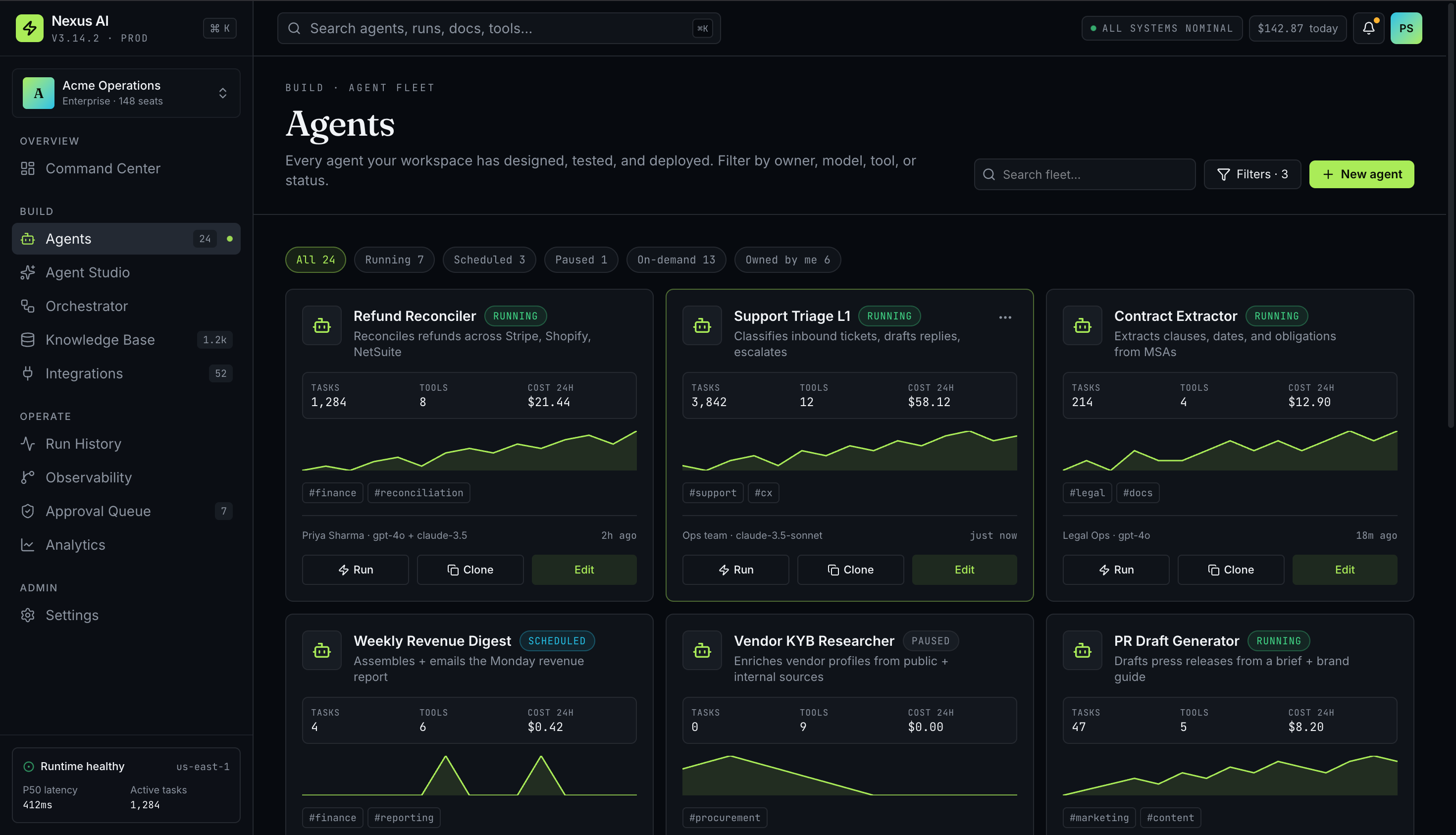Click the PR Draft Generator robot icon
1456x835 pixels.
1082,650
